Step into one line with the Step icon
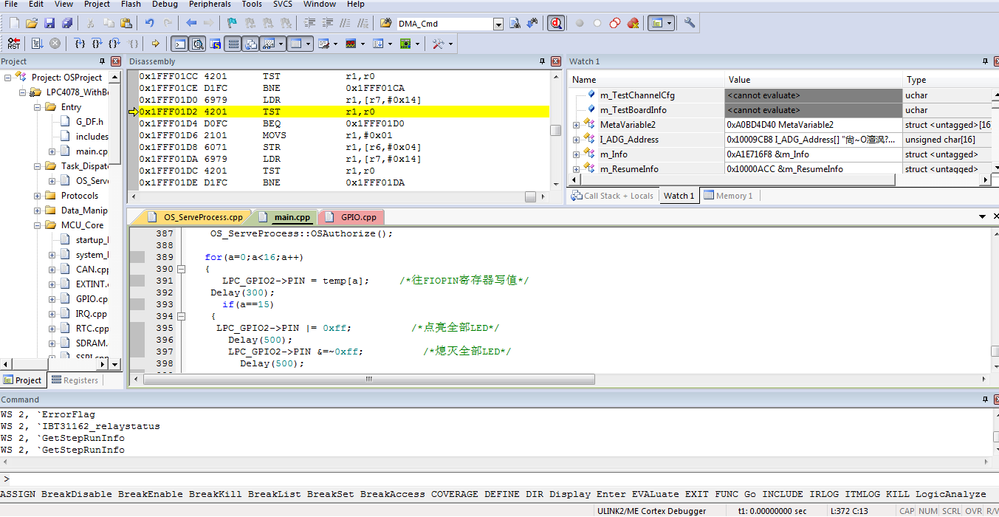 [x=80, y=44]
